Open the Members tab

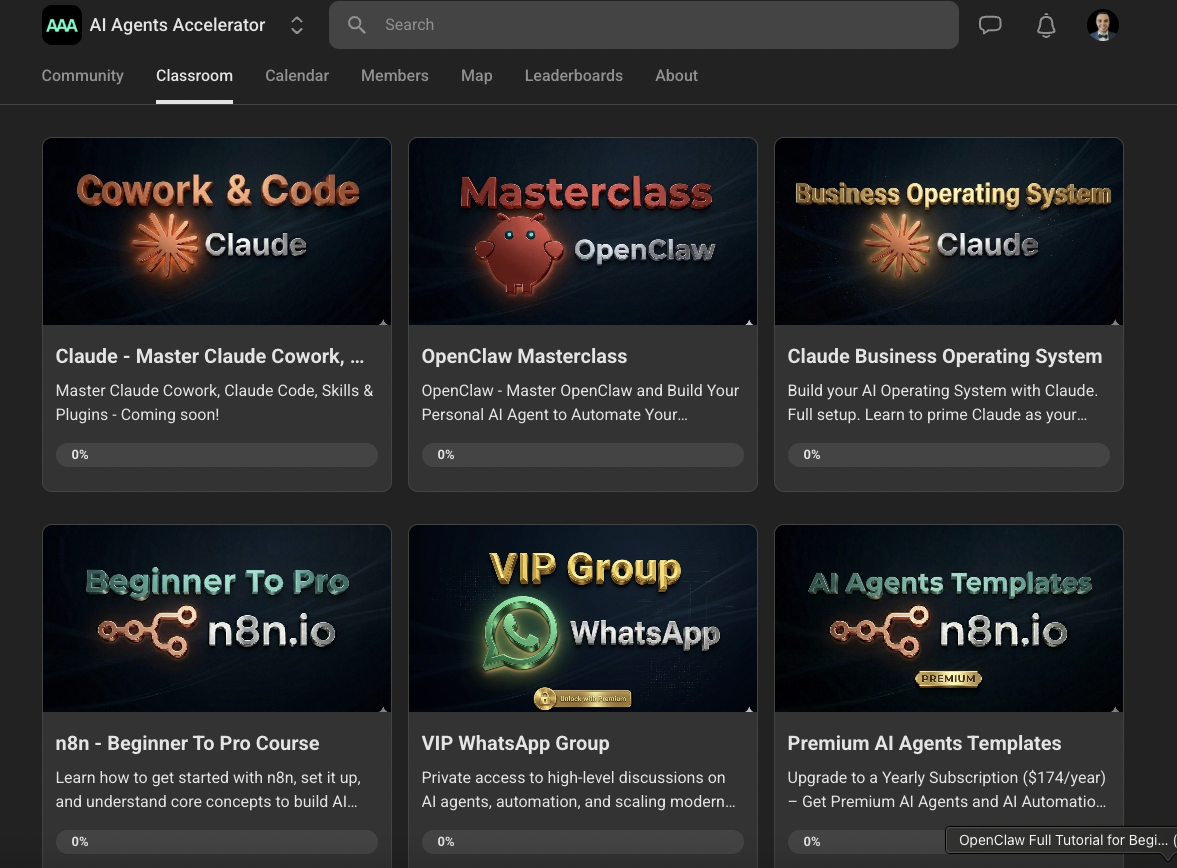click(395, 76)
